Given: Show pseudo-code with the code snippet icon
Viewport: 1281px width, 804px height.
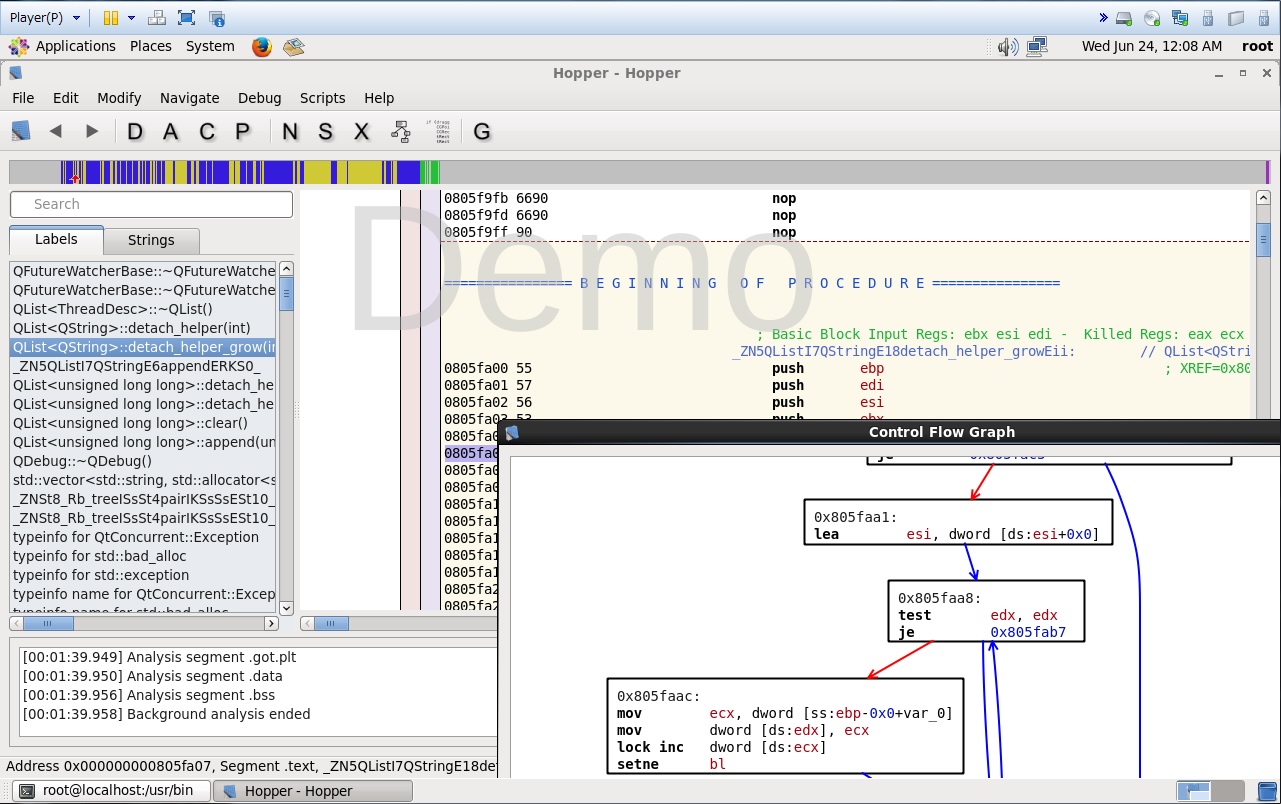Looking at the screenshot, I should tap(437, 131).
